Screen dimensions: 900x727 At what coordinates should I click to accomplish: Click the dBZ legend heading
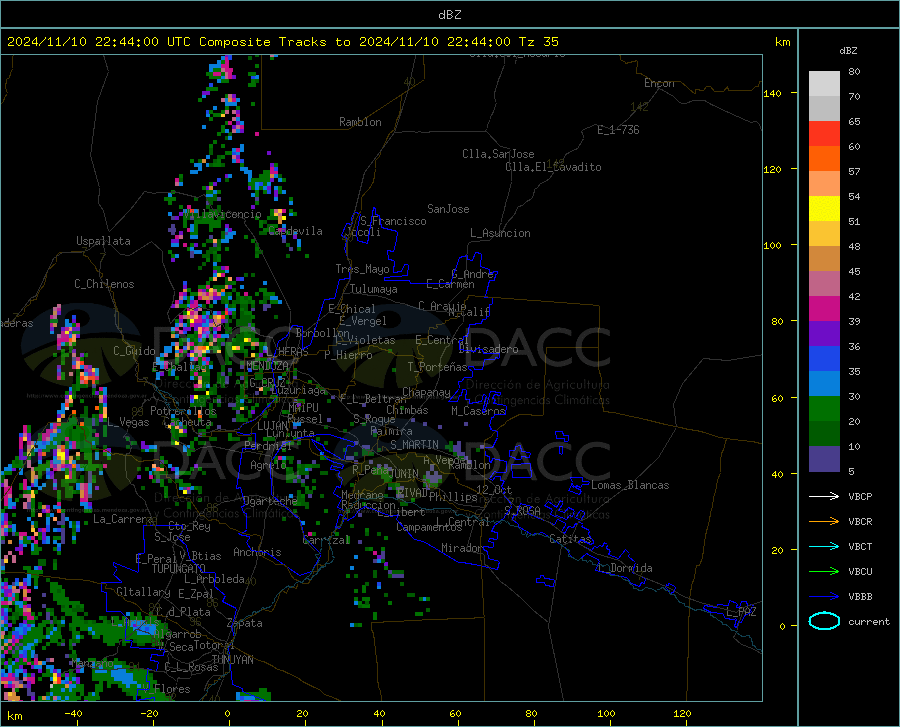click(x=848, y=50)
